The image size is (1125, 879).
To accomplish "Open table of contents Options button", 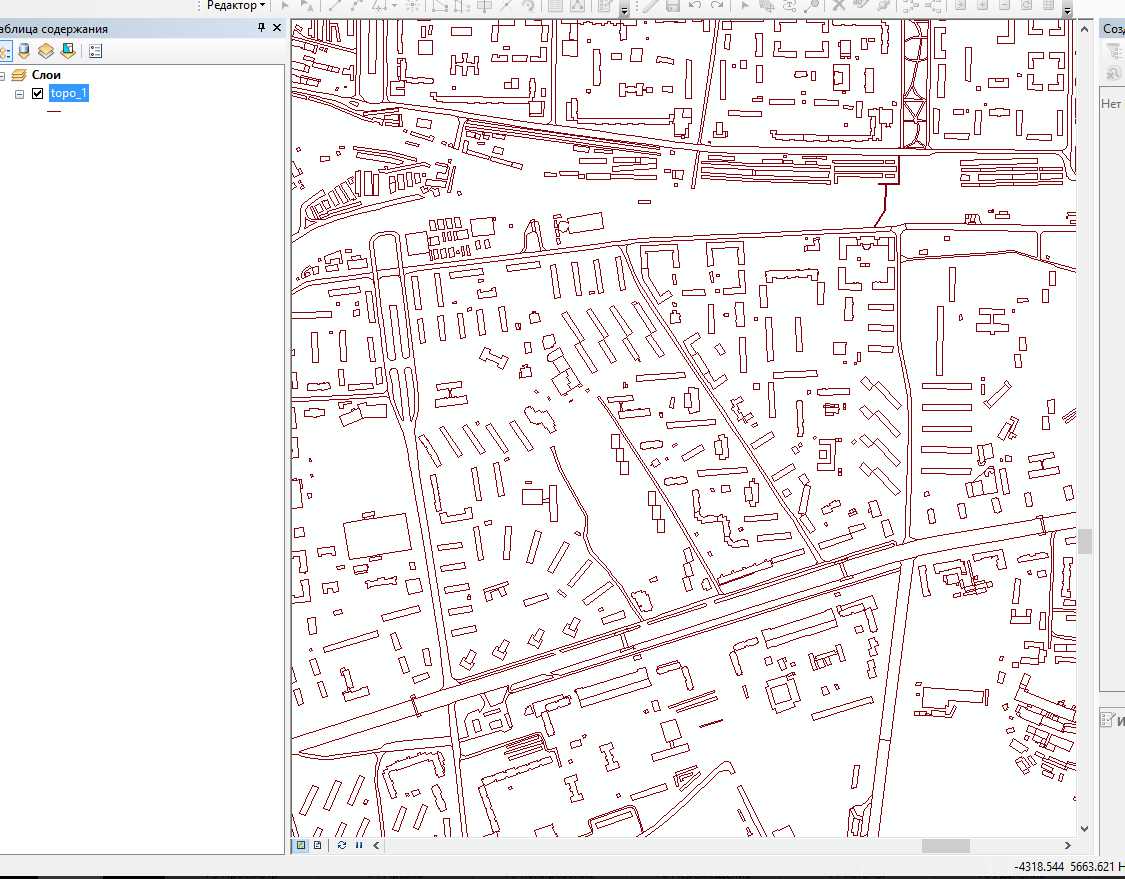I will click(x=96, y=51).
